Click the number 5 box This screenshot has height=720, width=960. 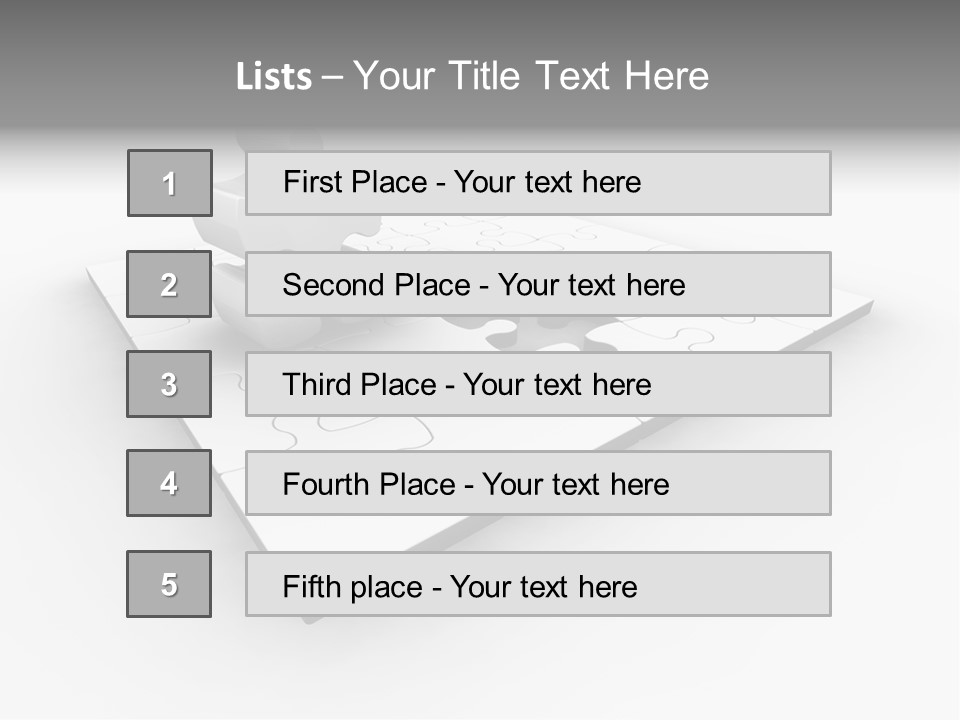(169, 584)
